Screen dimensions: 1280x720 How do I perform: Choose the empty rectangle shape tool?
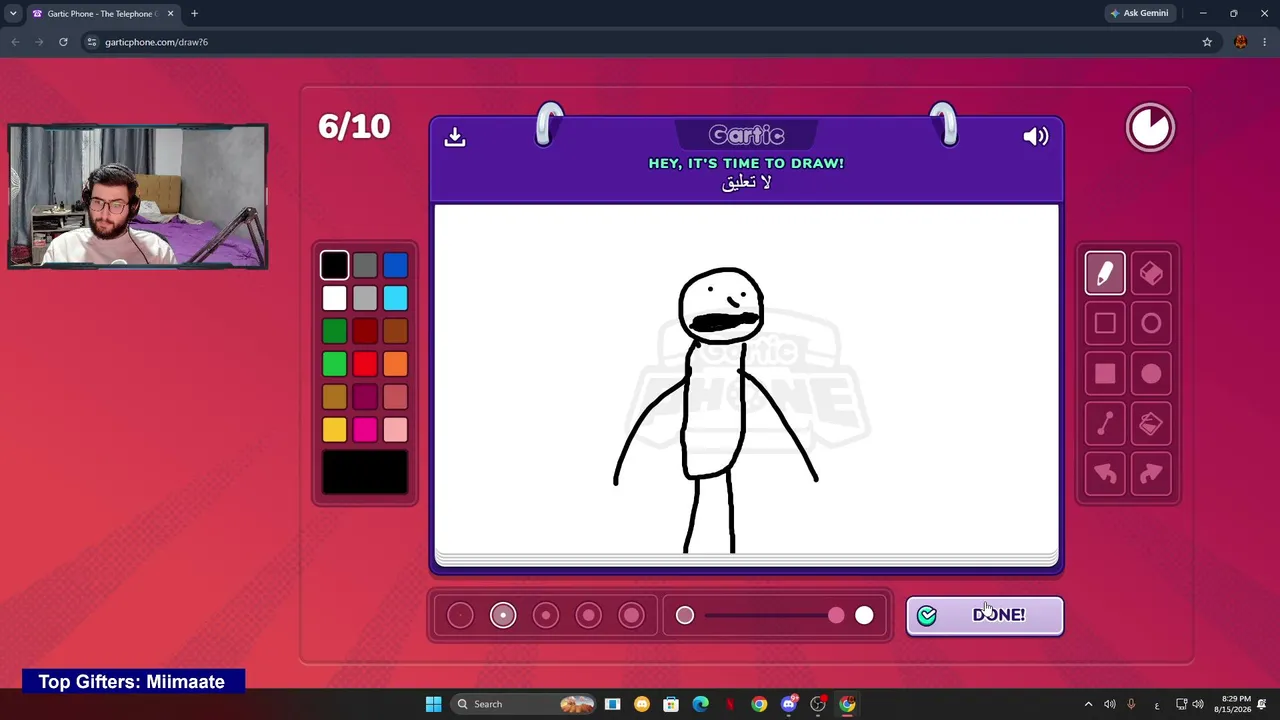click(x=1105, y=323)
